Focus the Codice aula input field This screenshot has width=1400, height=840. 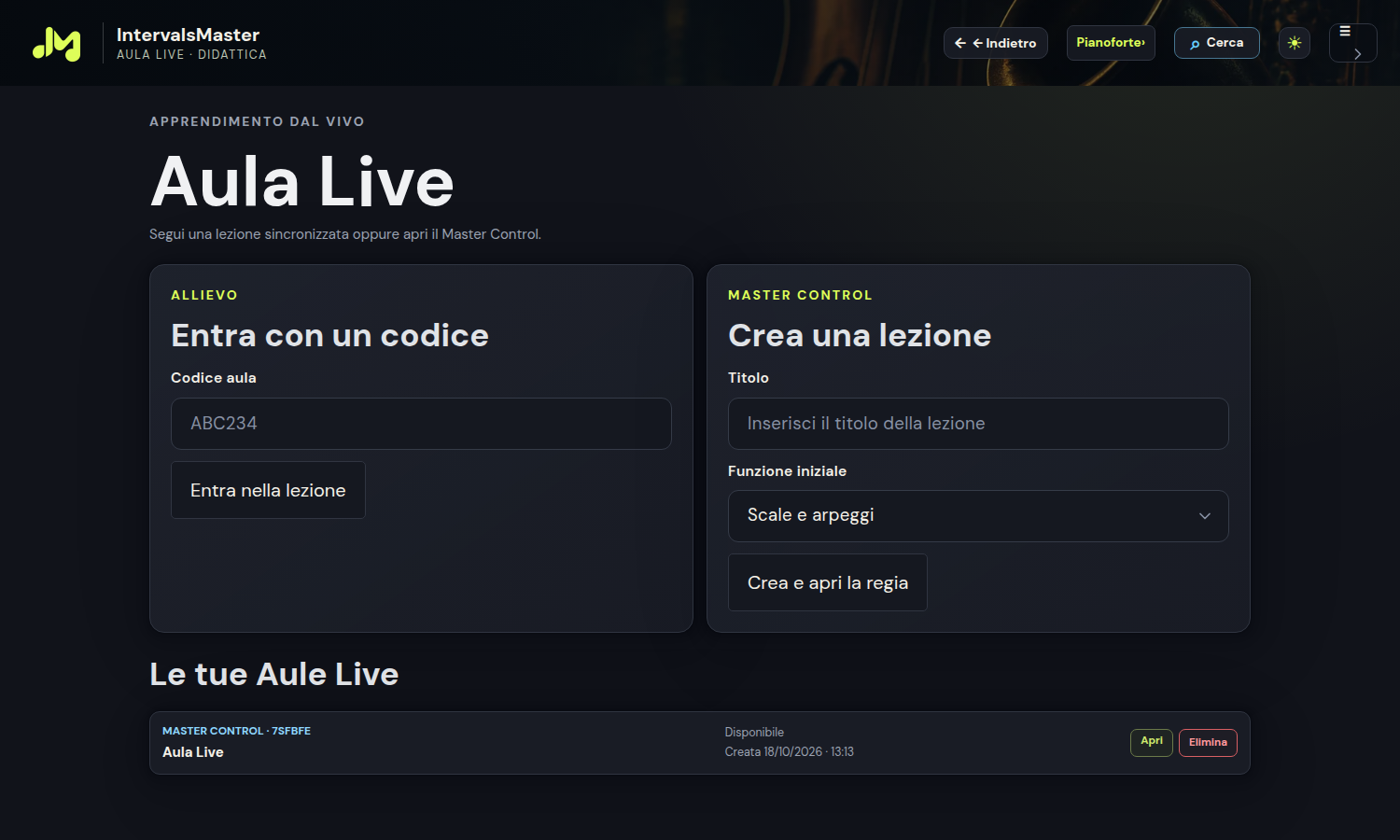421,424
